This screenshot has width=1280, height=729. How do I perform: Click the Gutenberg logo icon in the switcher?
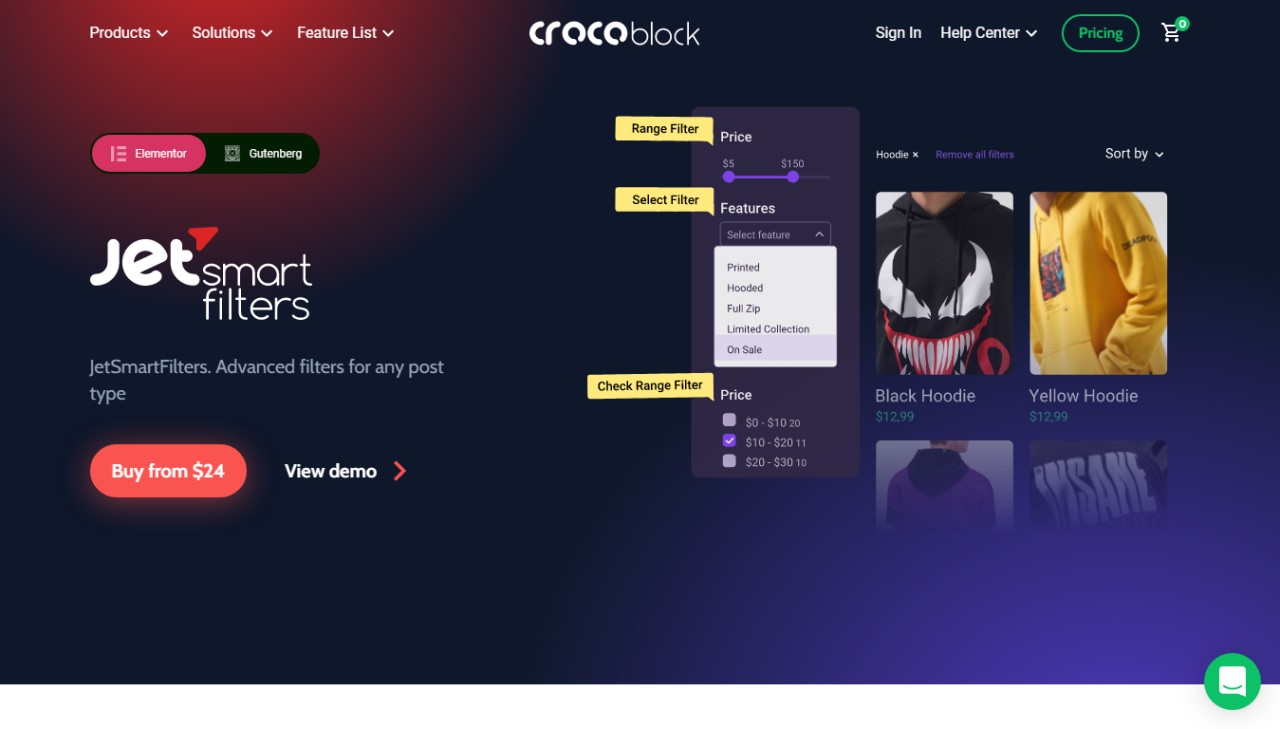coord(232,154)
